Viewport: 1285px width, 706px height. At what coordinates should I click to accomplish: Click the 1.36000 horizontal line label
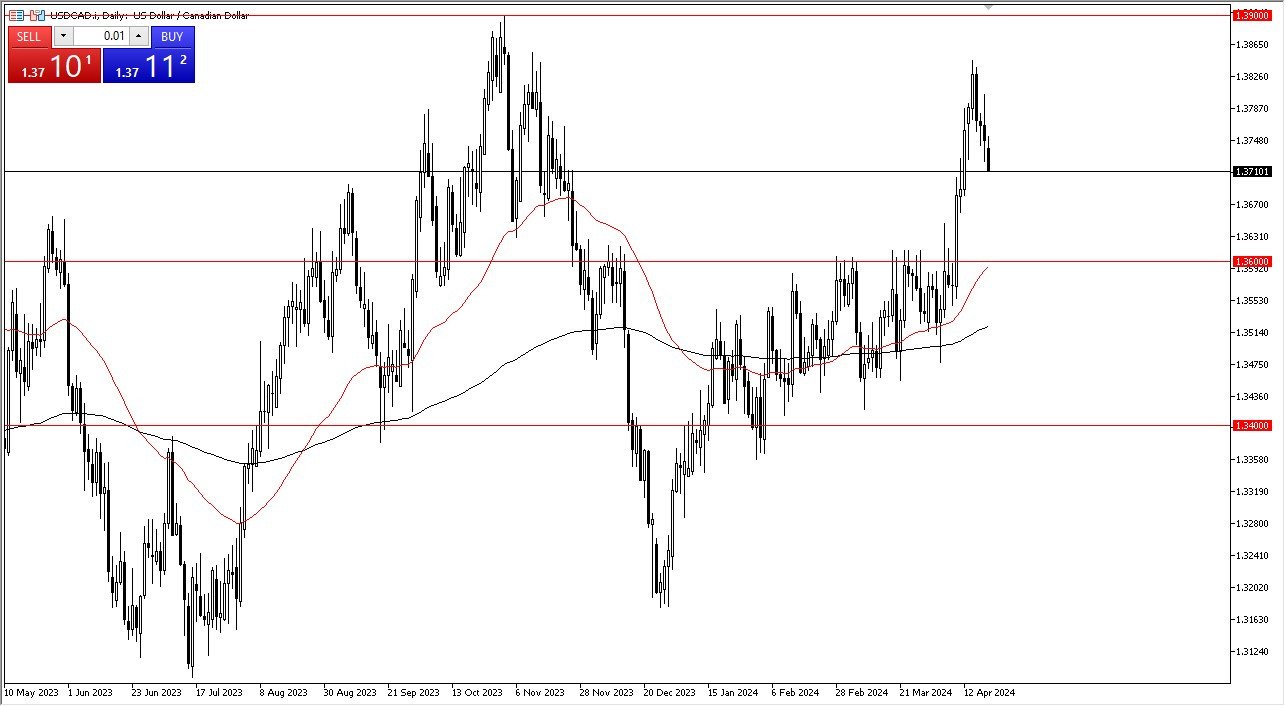coord(1253,260)
